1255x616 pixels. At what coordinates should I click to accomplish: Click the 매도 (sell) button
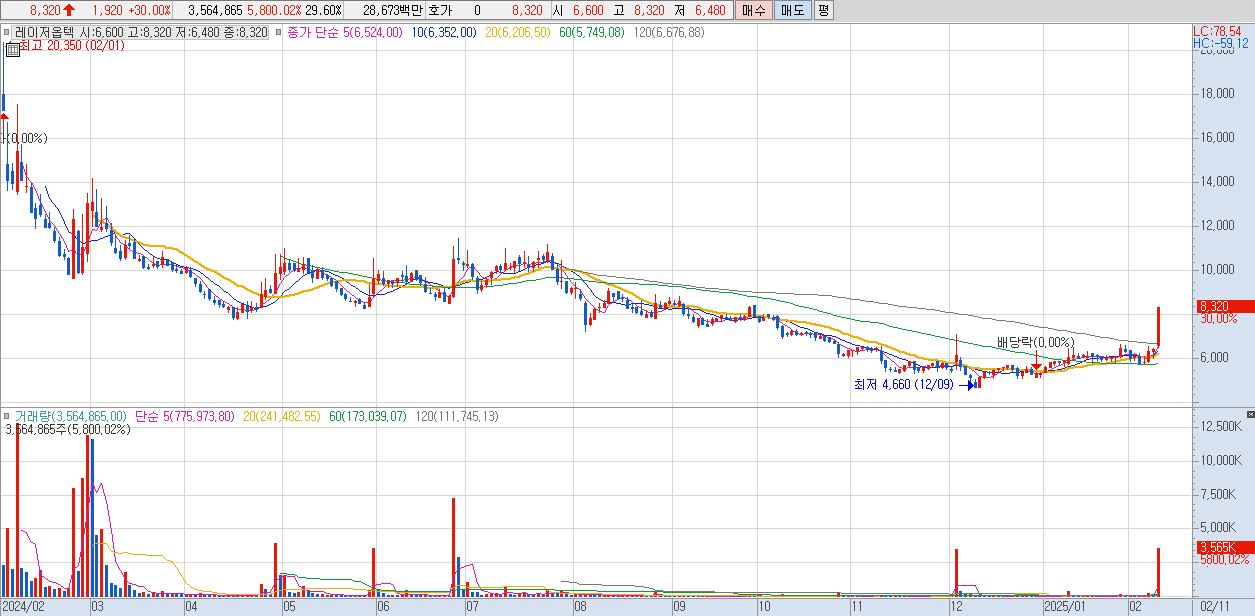tap(792, 10)
